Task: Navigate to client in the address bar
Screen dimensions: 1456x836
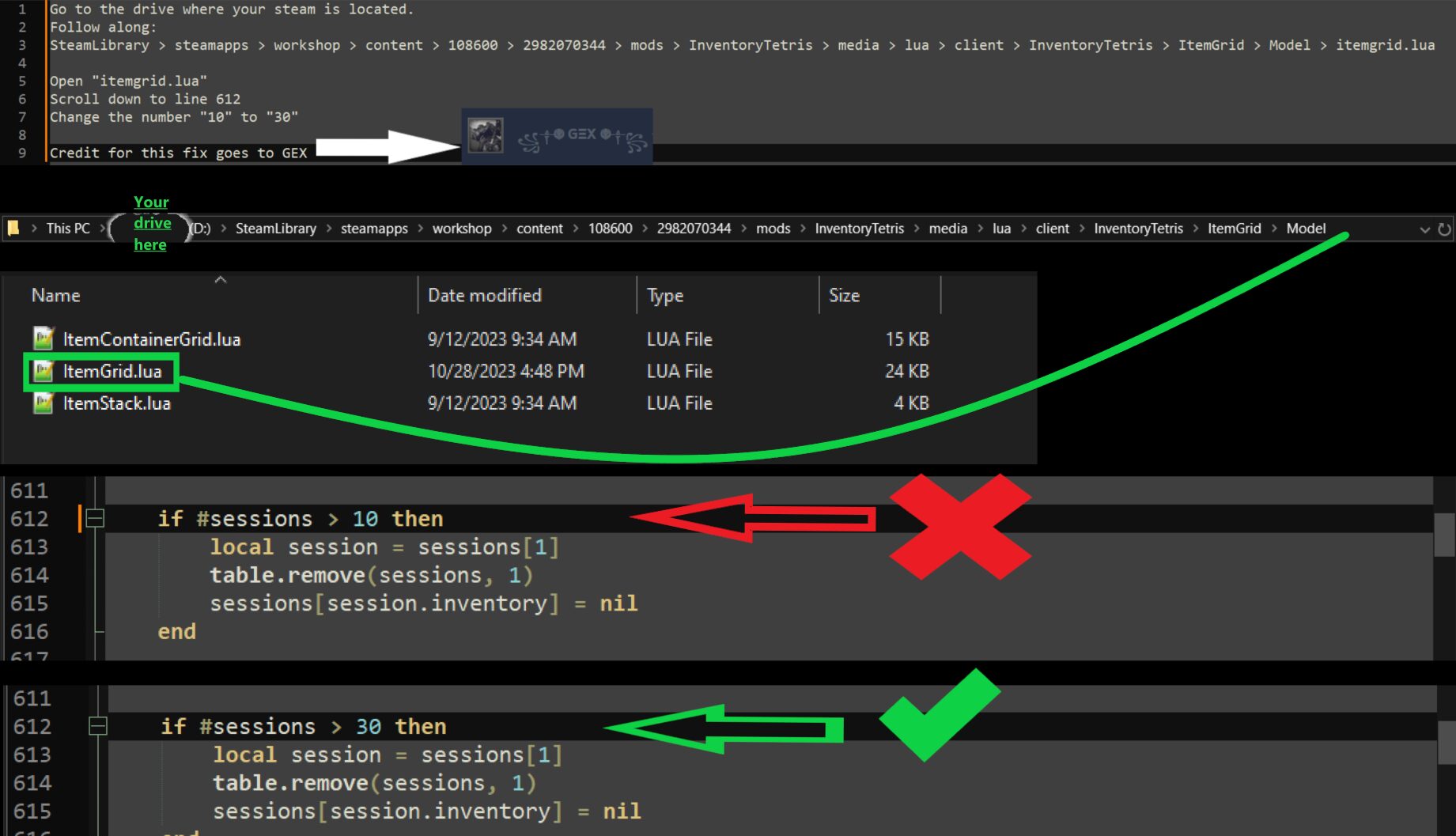Action: (x=1052, y=229)
